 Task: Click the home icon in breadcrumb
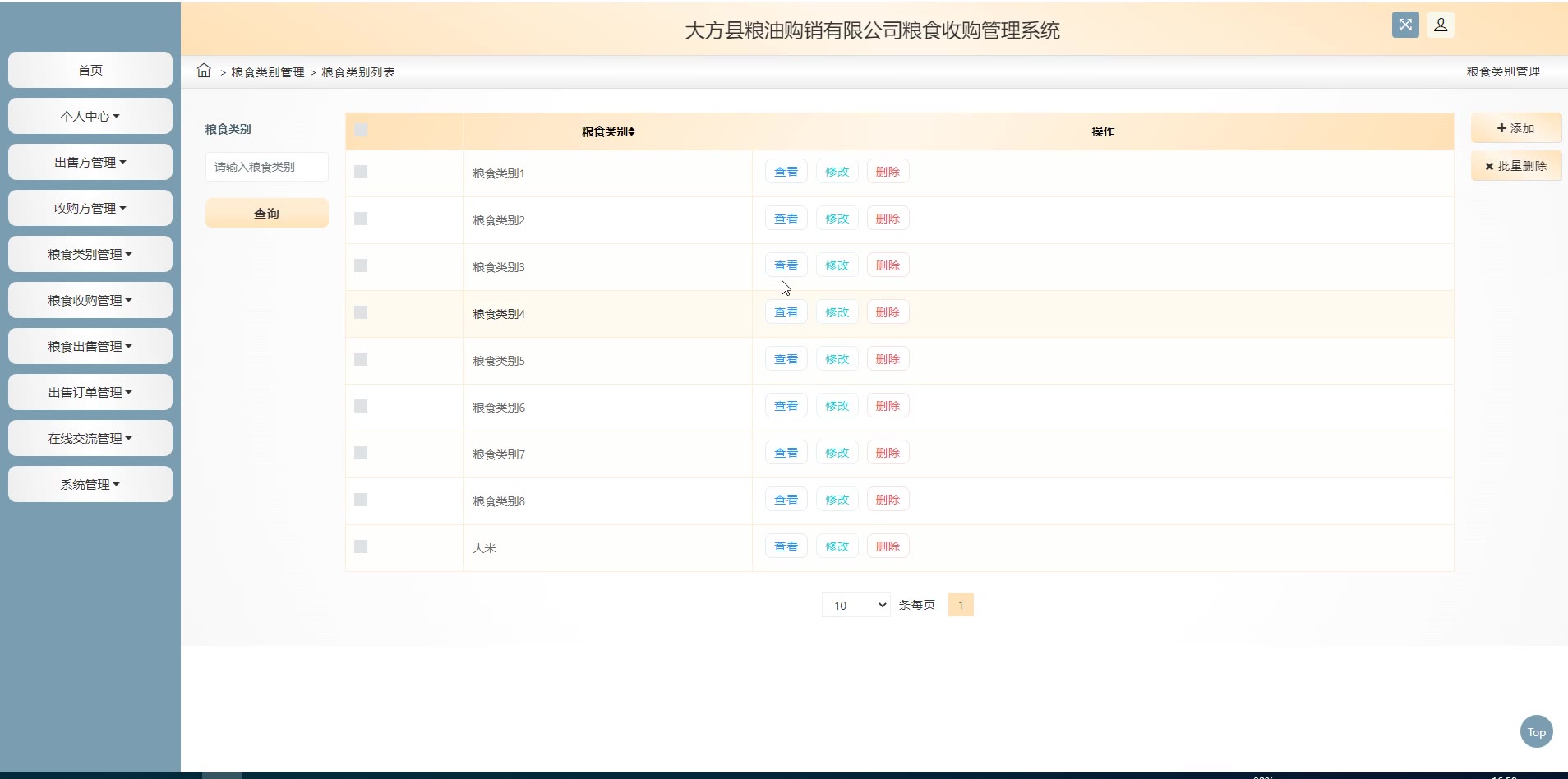point(204,71)
